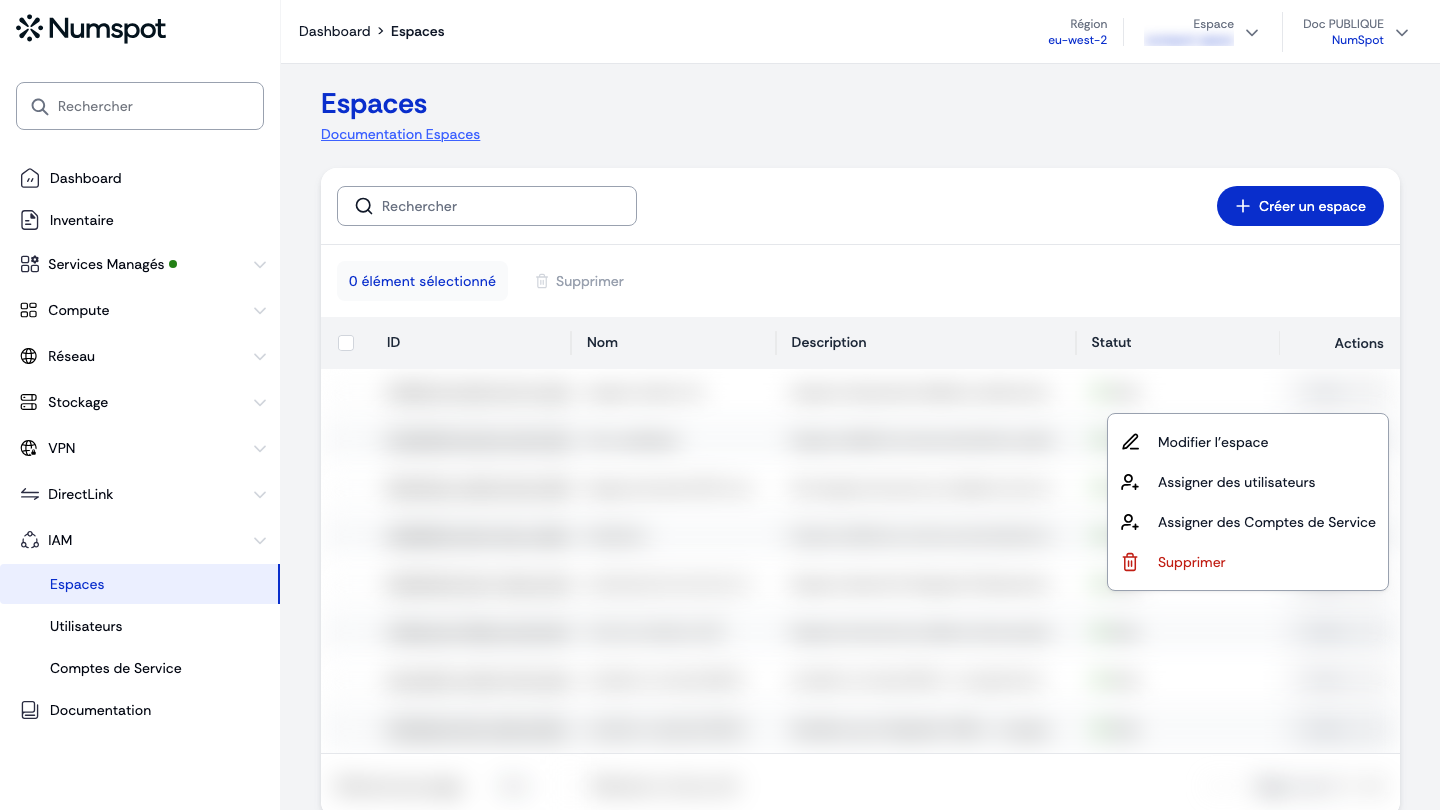The width and height of the screenshot is (1440, 810).
Task: Click the Nom column header
Action: coord(602,342)
